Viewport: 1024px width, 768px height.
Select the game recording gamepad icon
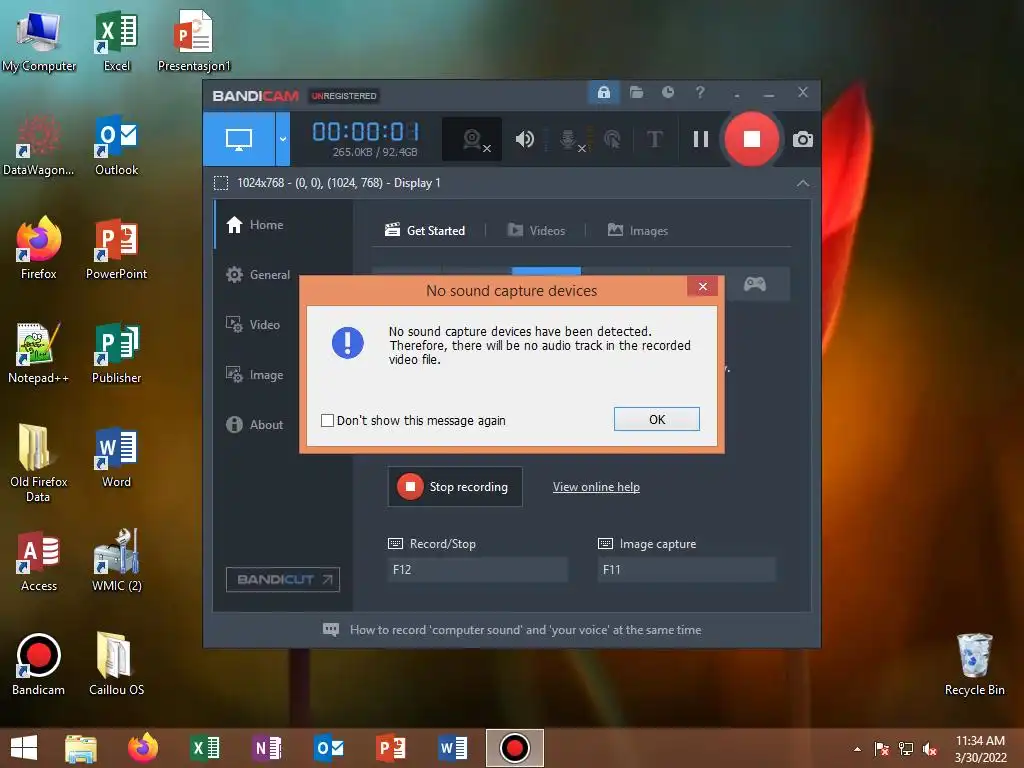point(754,284)
